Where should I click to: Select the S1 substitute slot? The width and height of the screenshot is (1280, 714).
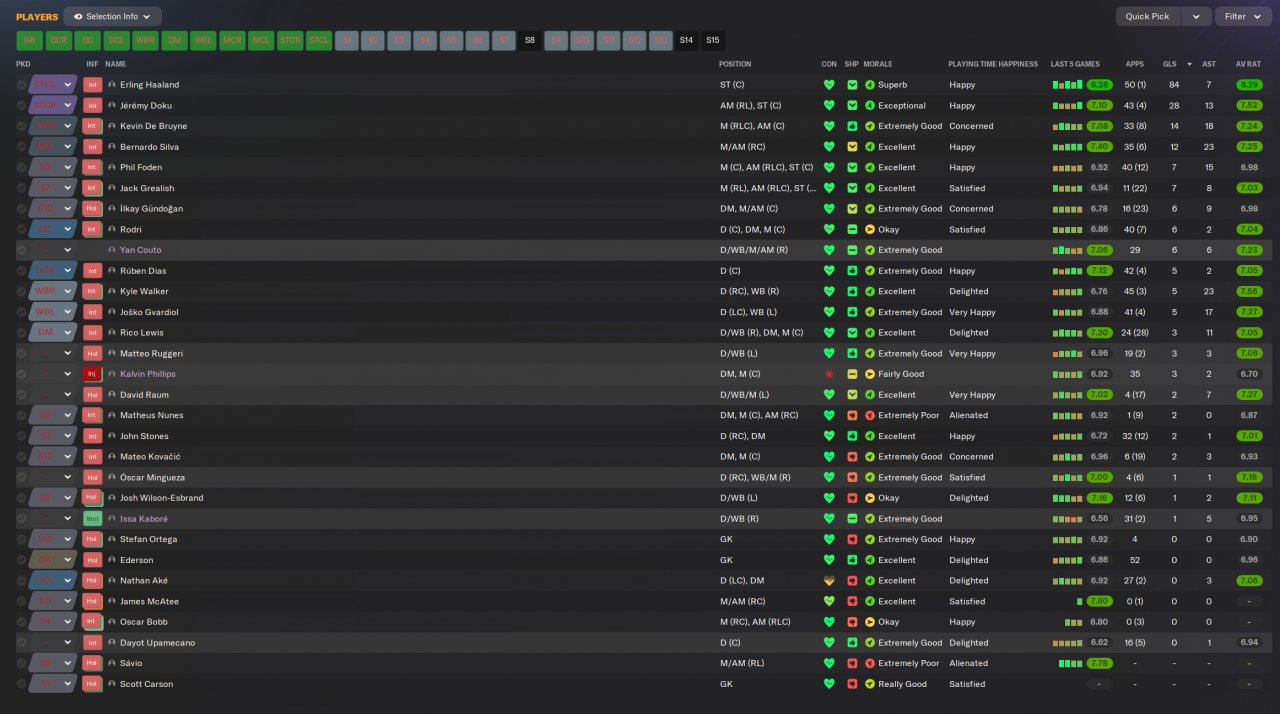click(348, 41)
